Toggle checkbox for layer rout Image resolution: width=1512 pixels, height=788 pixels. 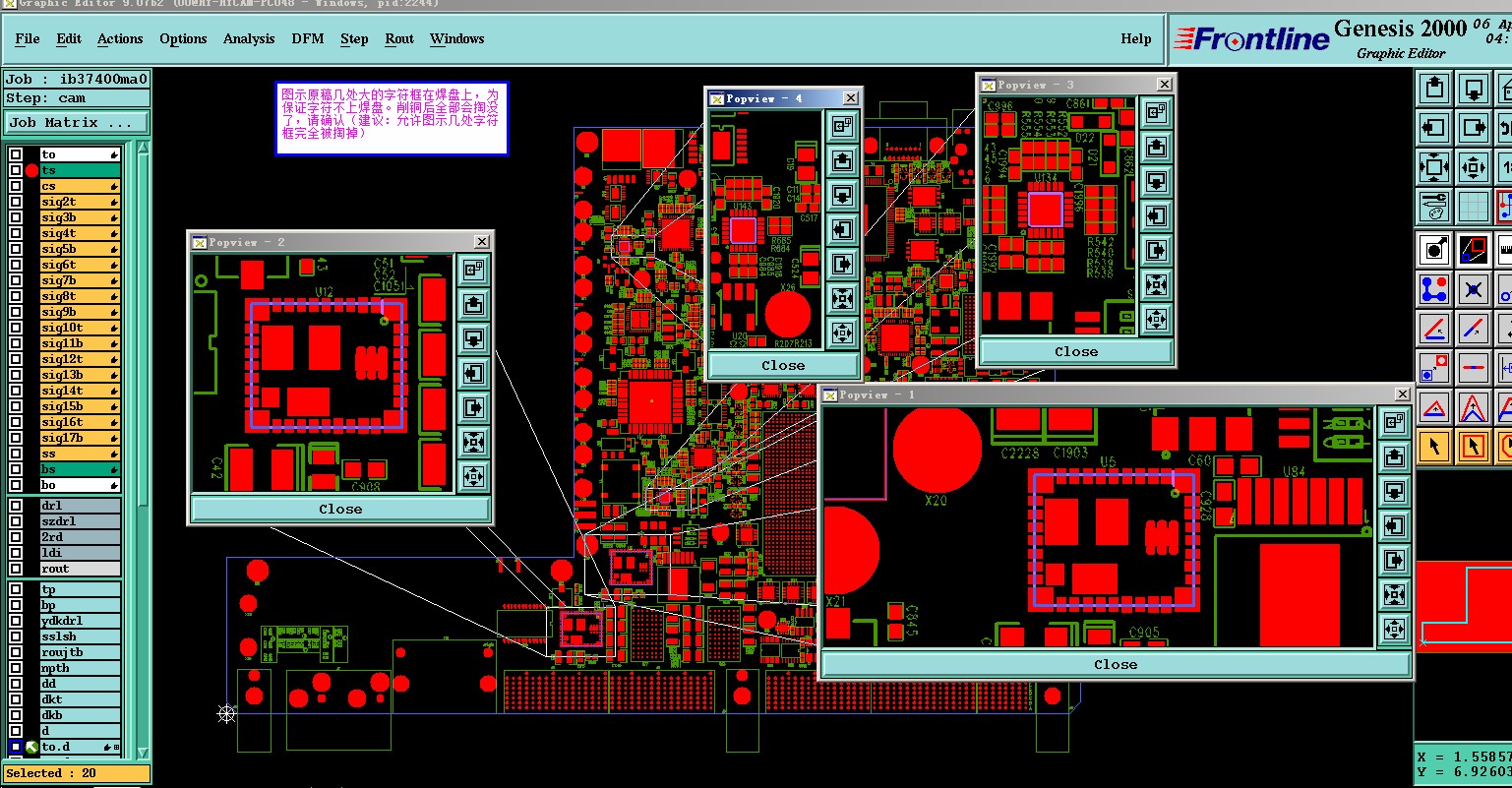point(16,569)
